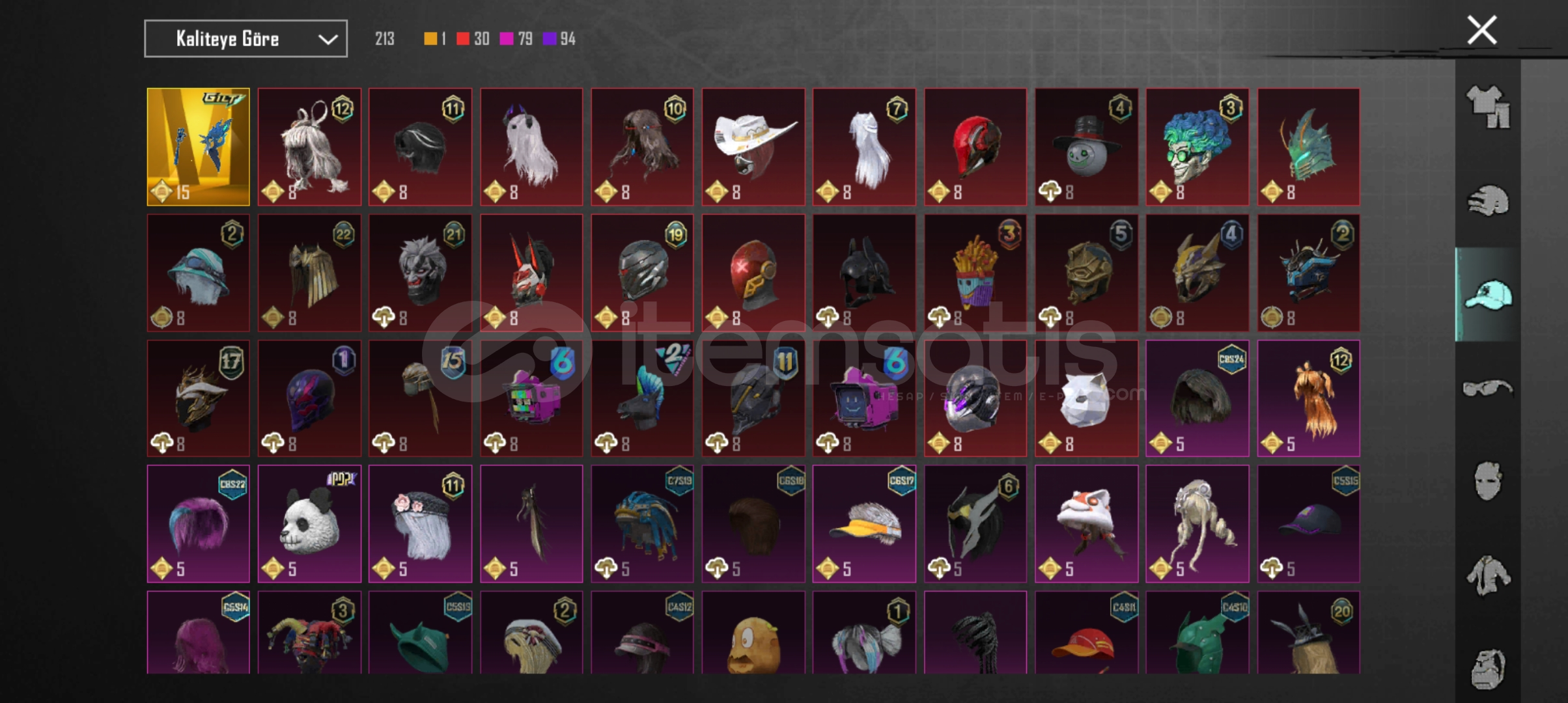This screenshot has width=1568, height=703.
Task: Filter by purple quality count 94
Action: coord(559,39)
